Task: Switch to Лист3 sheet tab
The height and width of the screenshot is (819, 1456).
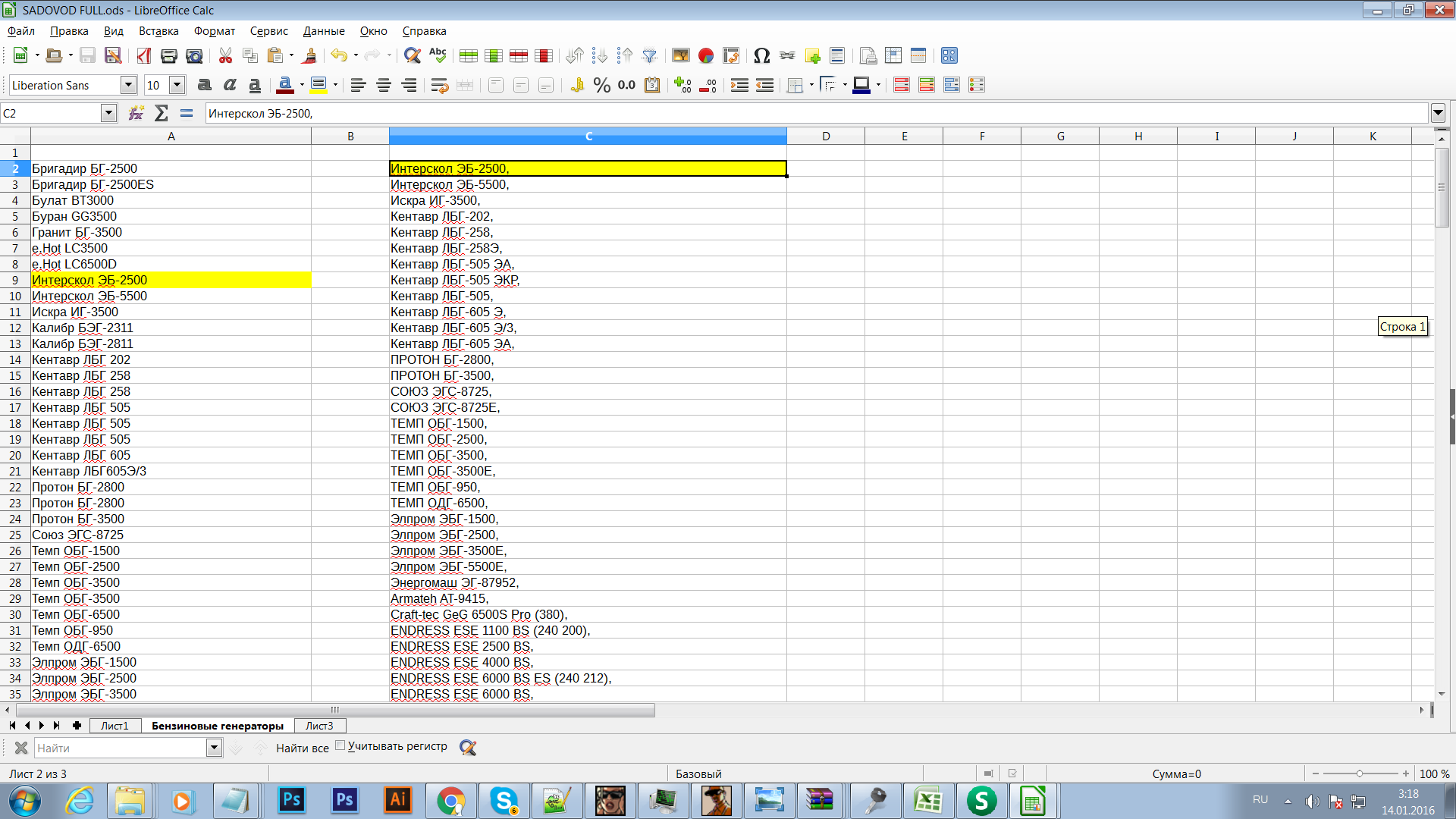Action: coord(319,726)
